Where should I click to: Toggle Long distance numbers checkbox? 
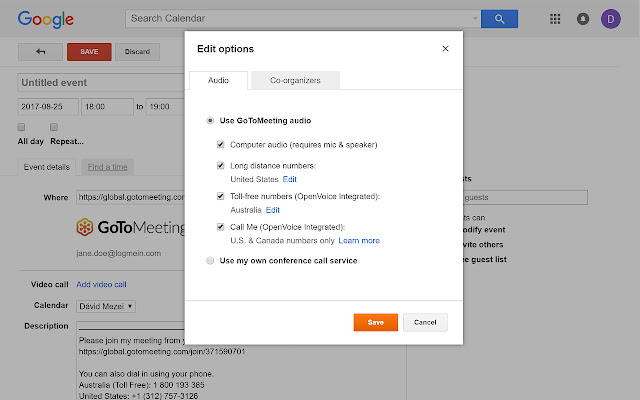point(220,165)
